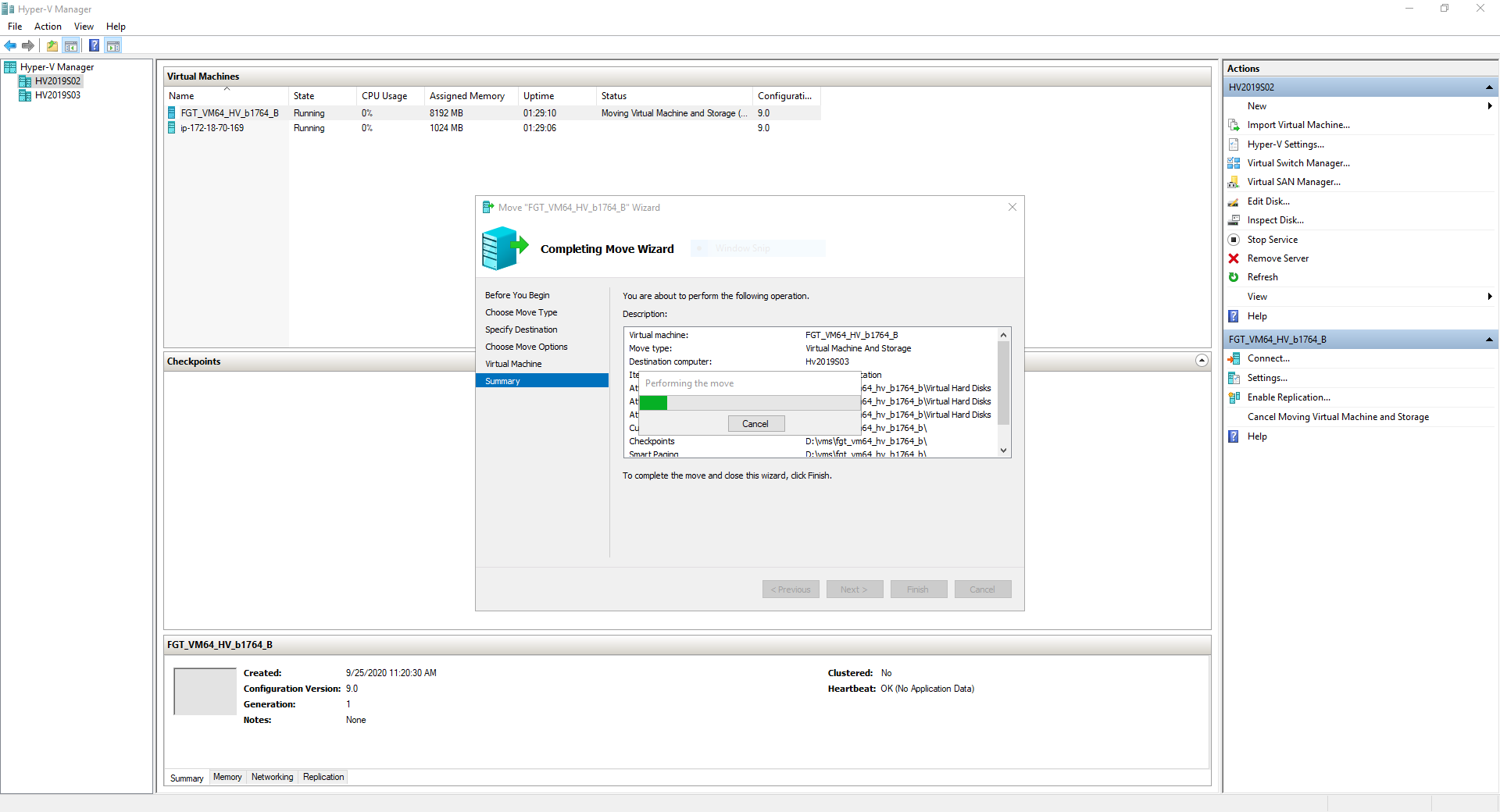Image resolution: width=1500 pixels, height=812 pixels.
Task: Connect to FGT_VM64_HV_b1764_B
Action: [x=1268, y=358]
